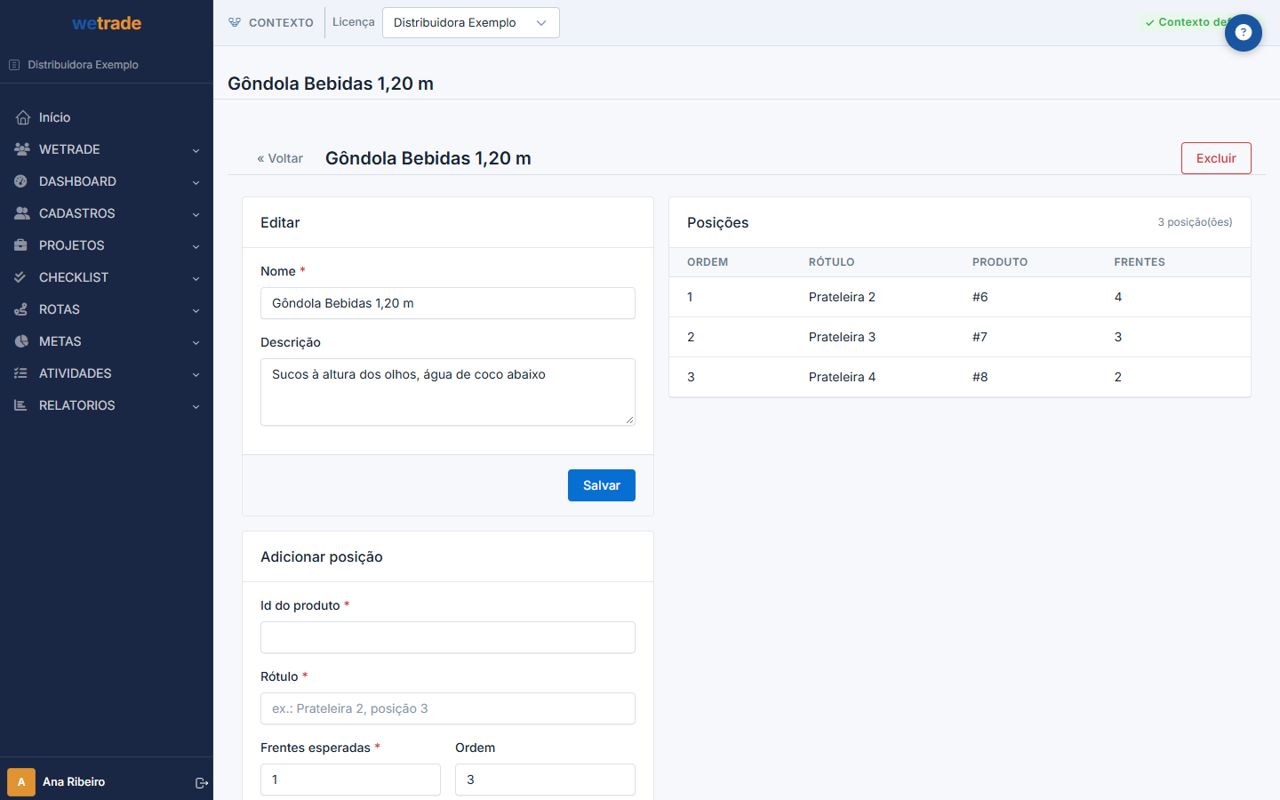This screenshot has width=1280, height=800.
Task: Click product #8 in positions table
Action: pos(980,377)
